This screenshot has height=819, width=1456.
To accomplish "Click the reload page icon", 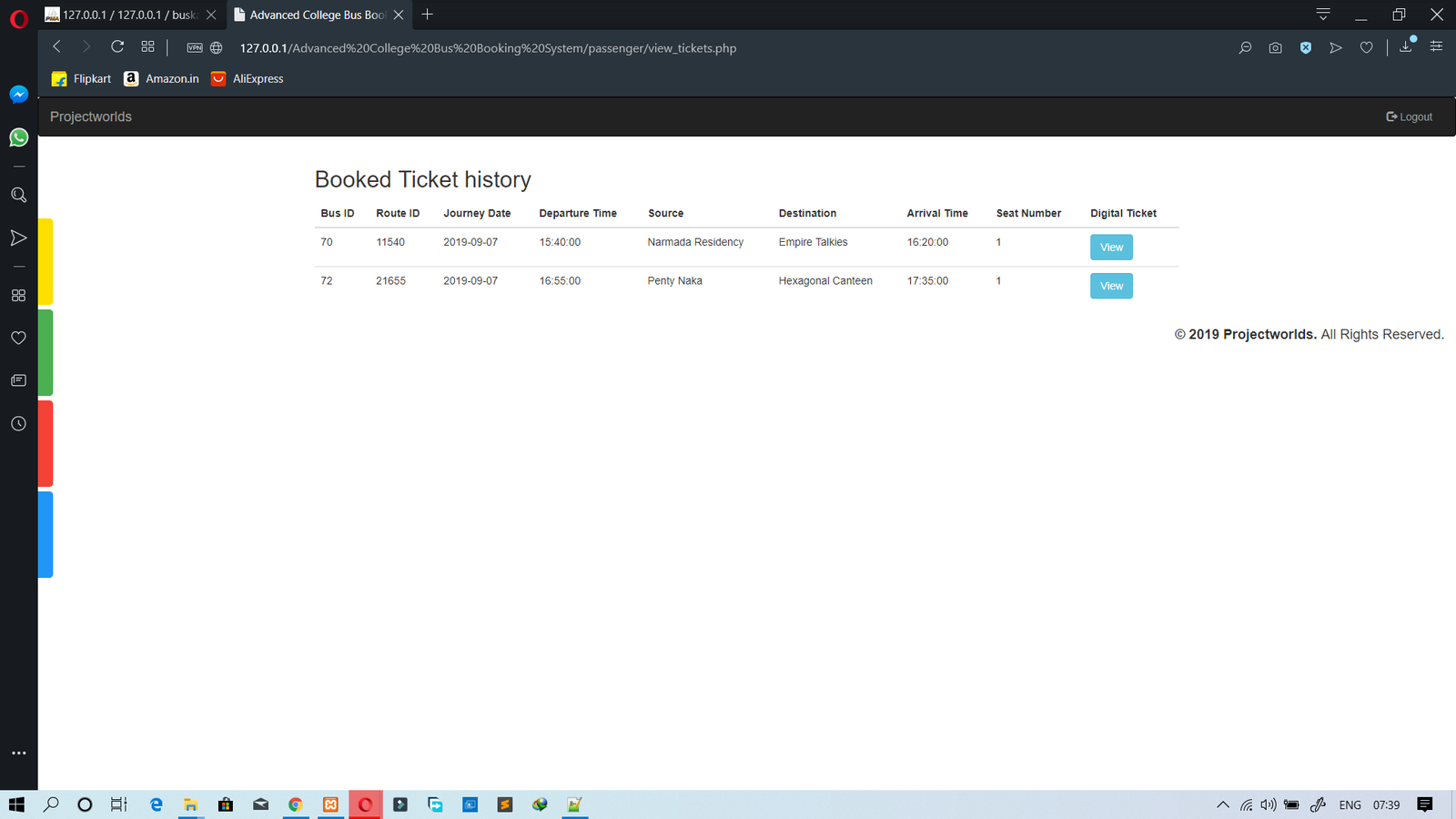I will click(x=117, y=47).
